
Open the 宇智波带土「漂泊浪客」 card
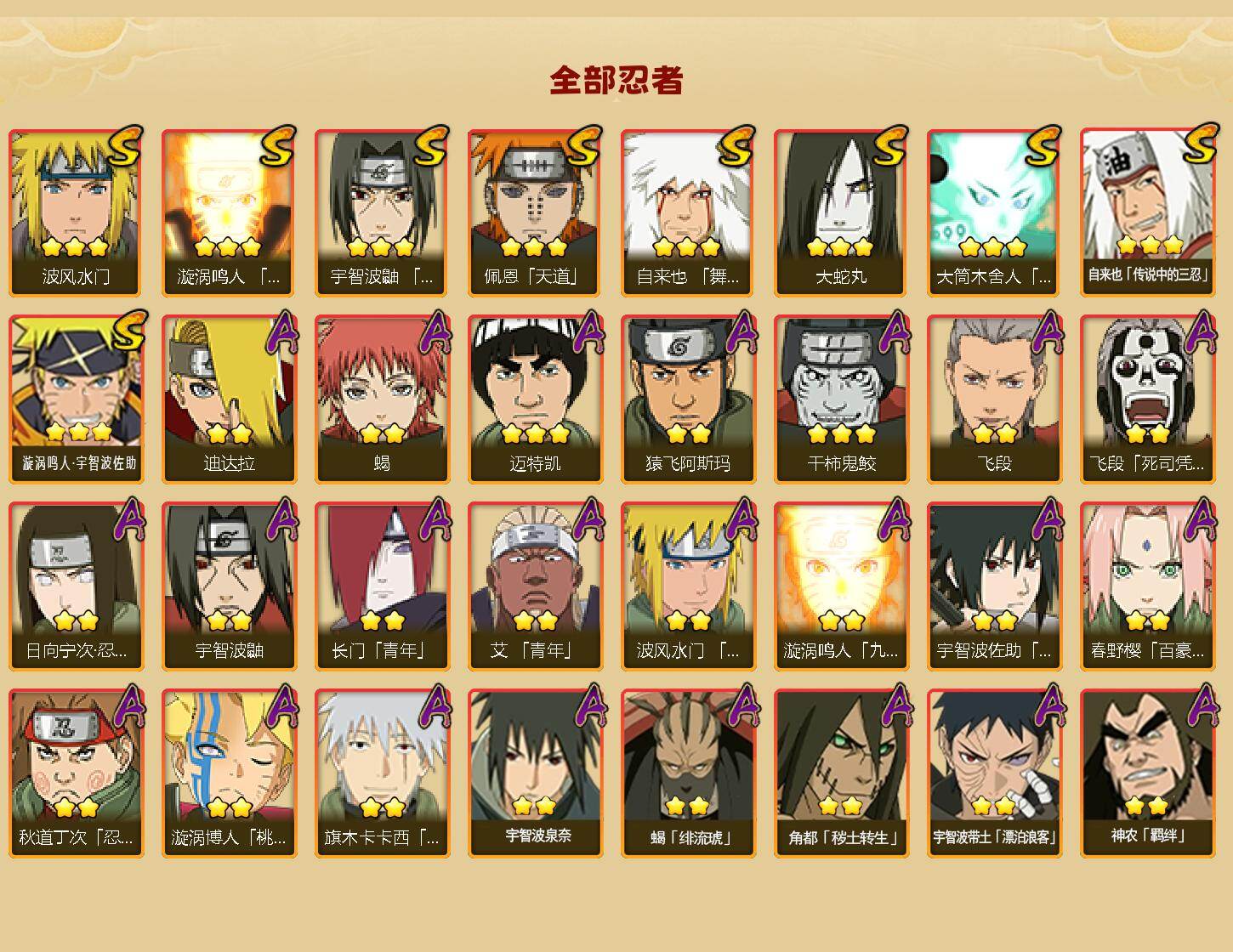(994, 773)
